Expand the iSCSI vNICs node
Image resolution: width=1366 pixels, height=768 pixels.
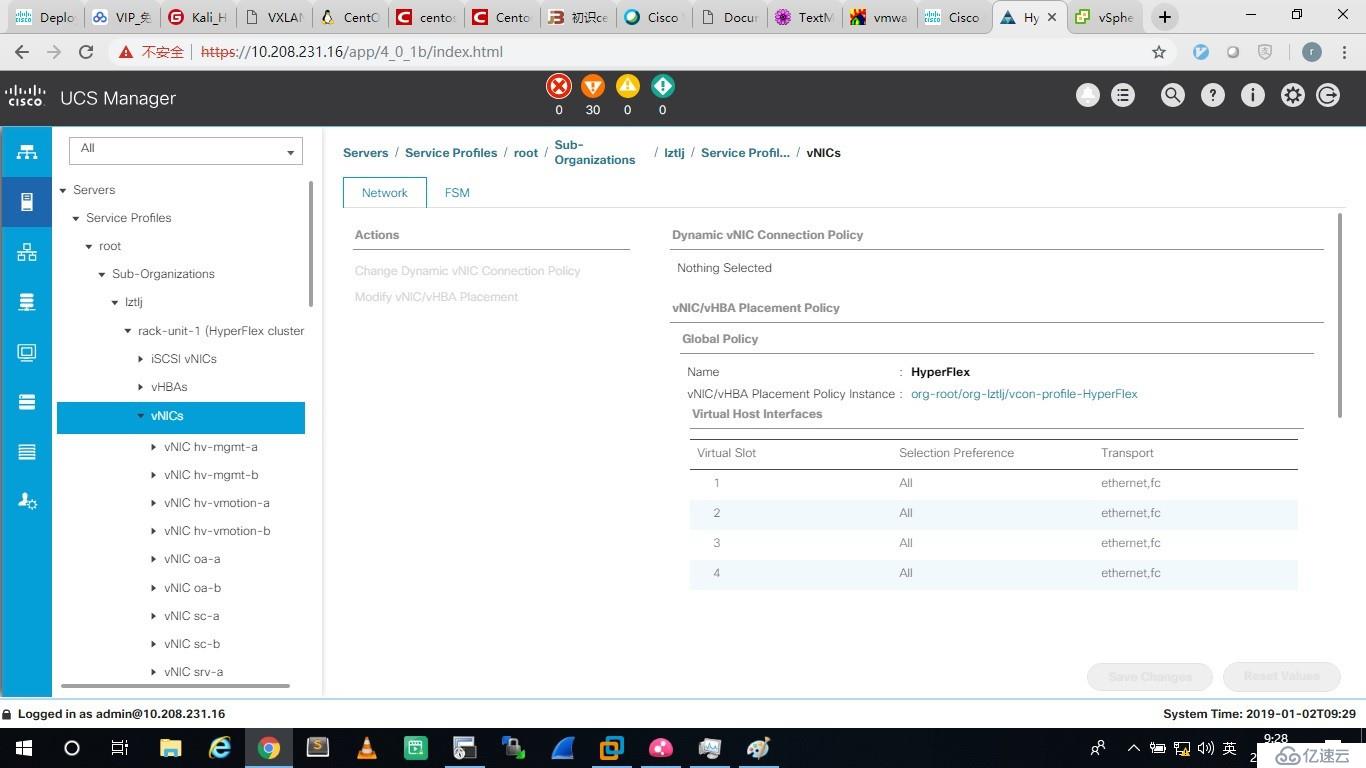[x=141, y=359]
